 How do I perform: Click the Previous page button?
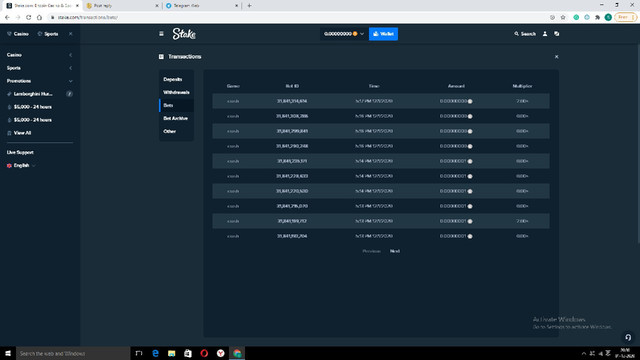click(x=371, y=251)
